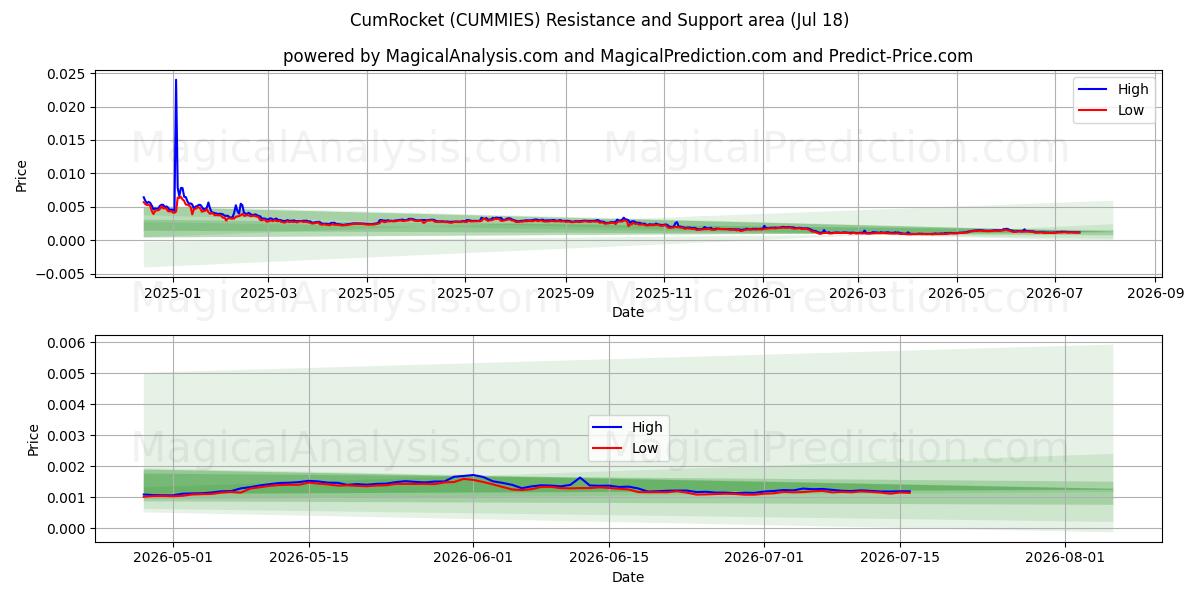Click the '2026-06-15' bottom chart tick label
1200x600 pixels.
point(609,558)
